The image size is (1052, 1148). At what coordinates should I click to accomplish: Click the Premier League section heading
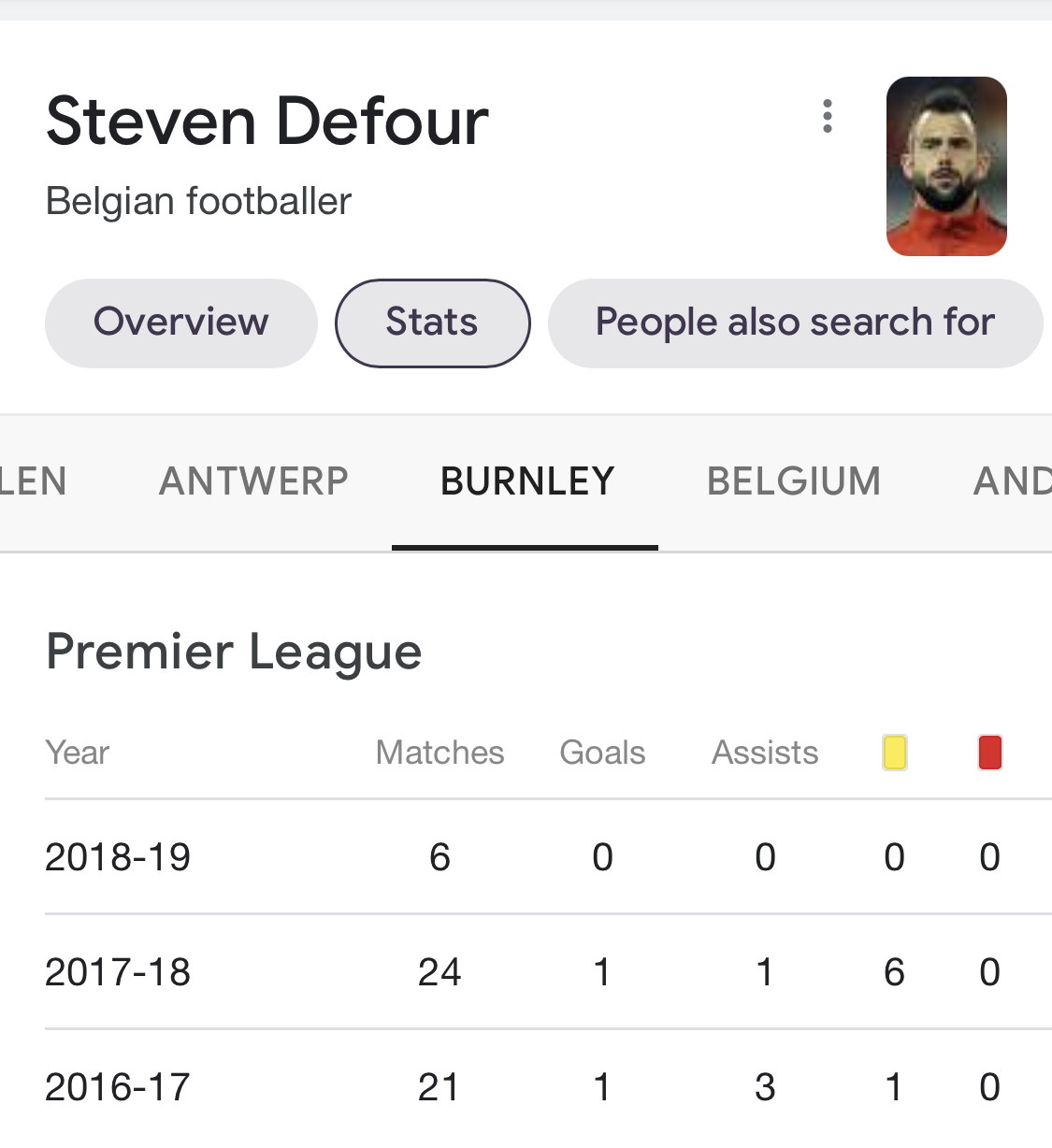pos(234,652)
